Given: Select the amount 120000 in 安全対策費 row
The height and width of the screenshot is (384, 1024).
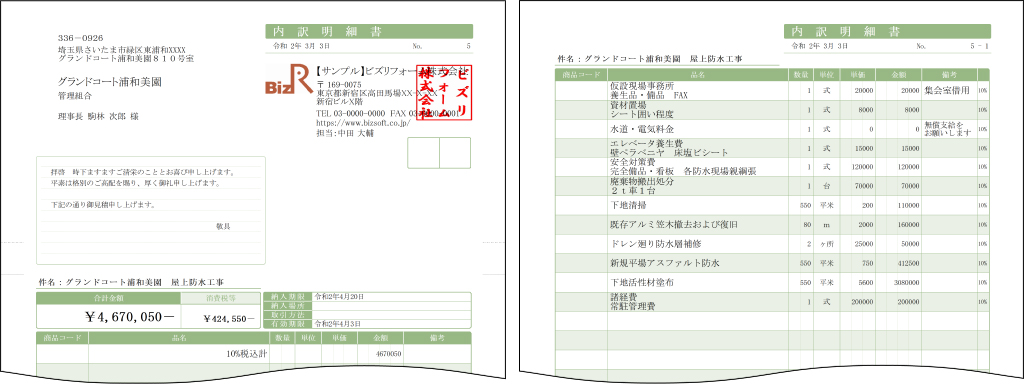Looking at the screenshot, I should (909, 167).
